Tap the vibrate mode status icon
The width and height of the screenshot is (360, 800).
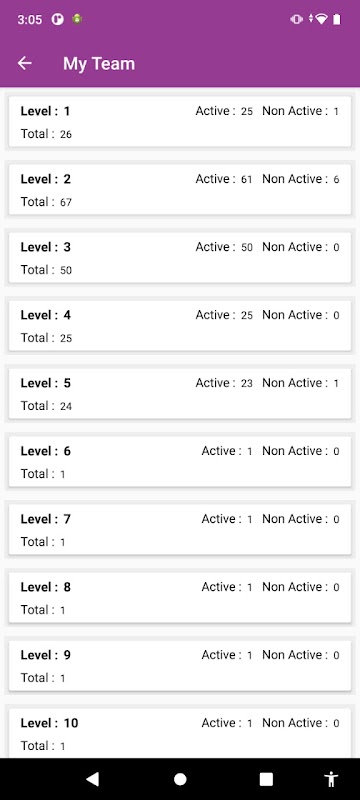click(296, 19)
